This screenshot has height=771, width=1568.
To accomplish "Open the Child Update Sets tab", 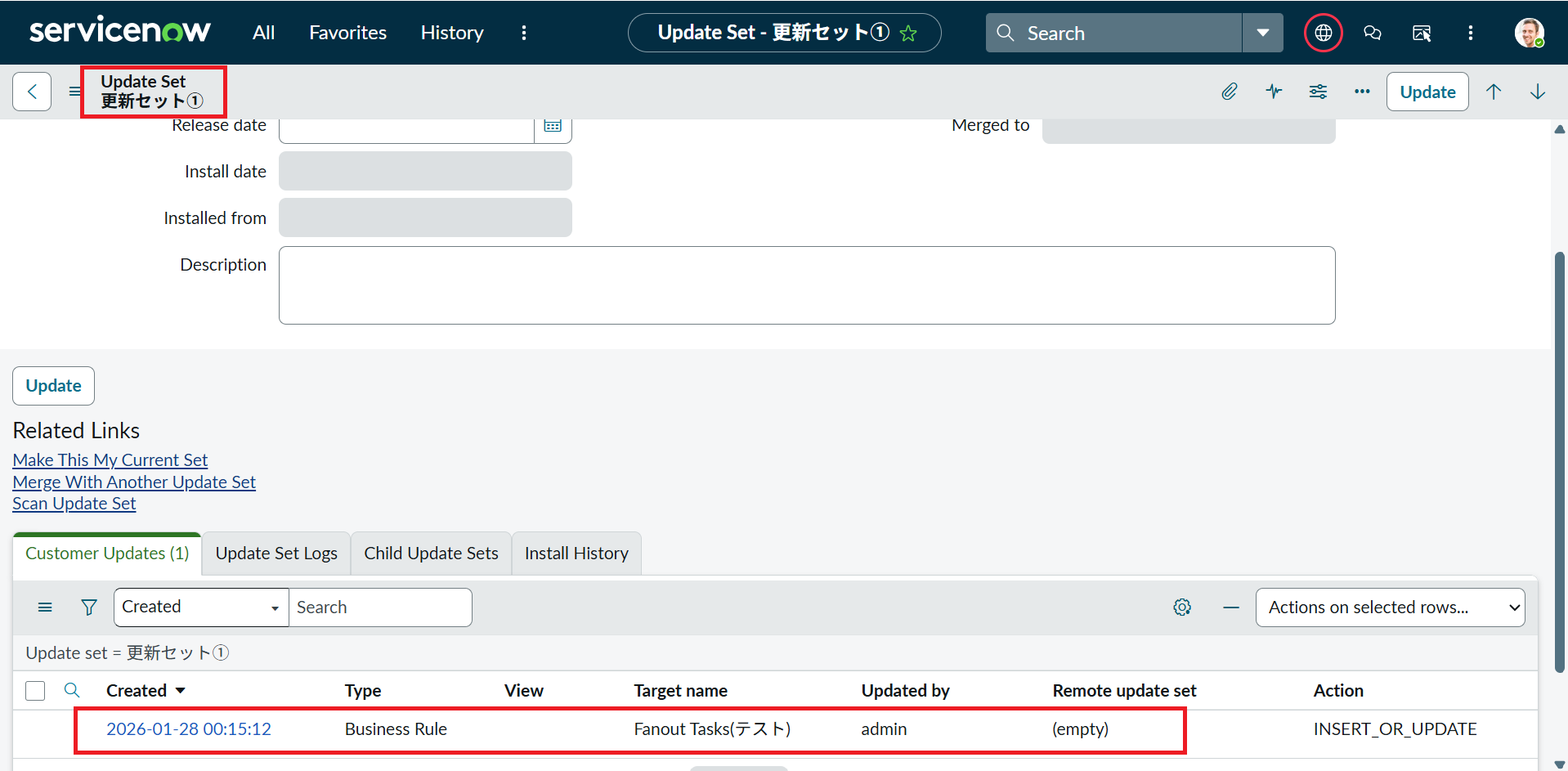I will (431, 554).
